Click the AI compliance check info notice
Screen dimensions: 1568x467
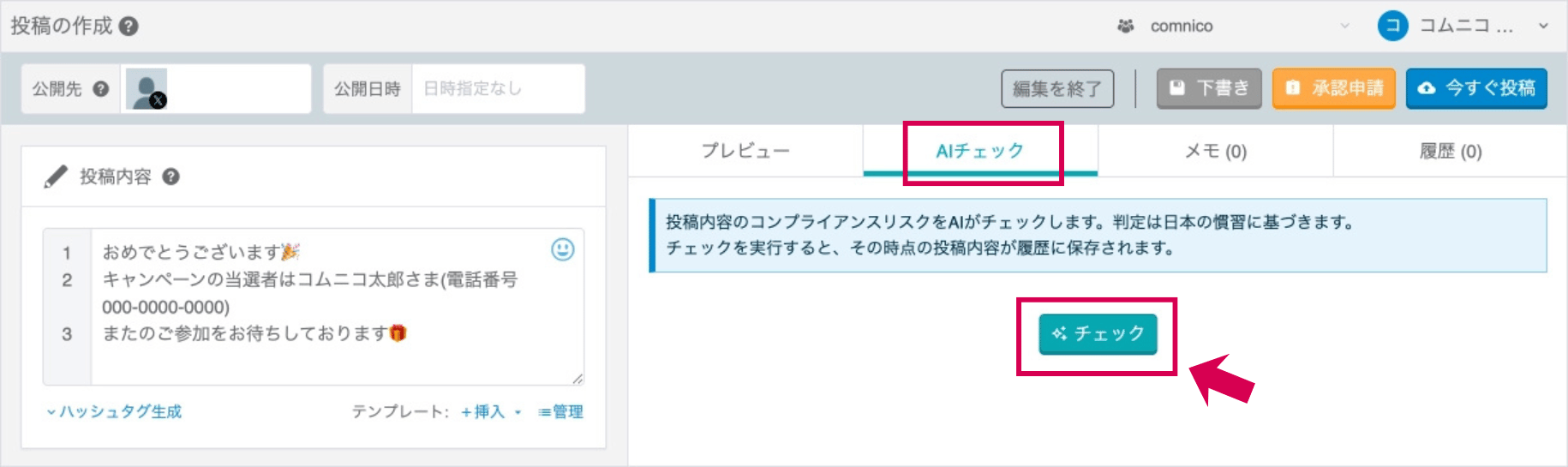coord(1098,235)
